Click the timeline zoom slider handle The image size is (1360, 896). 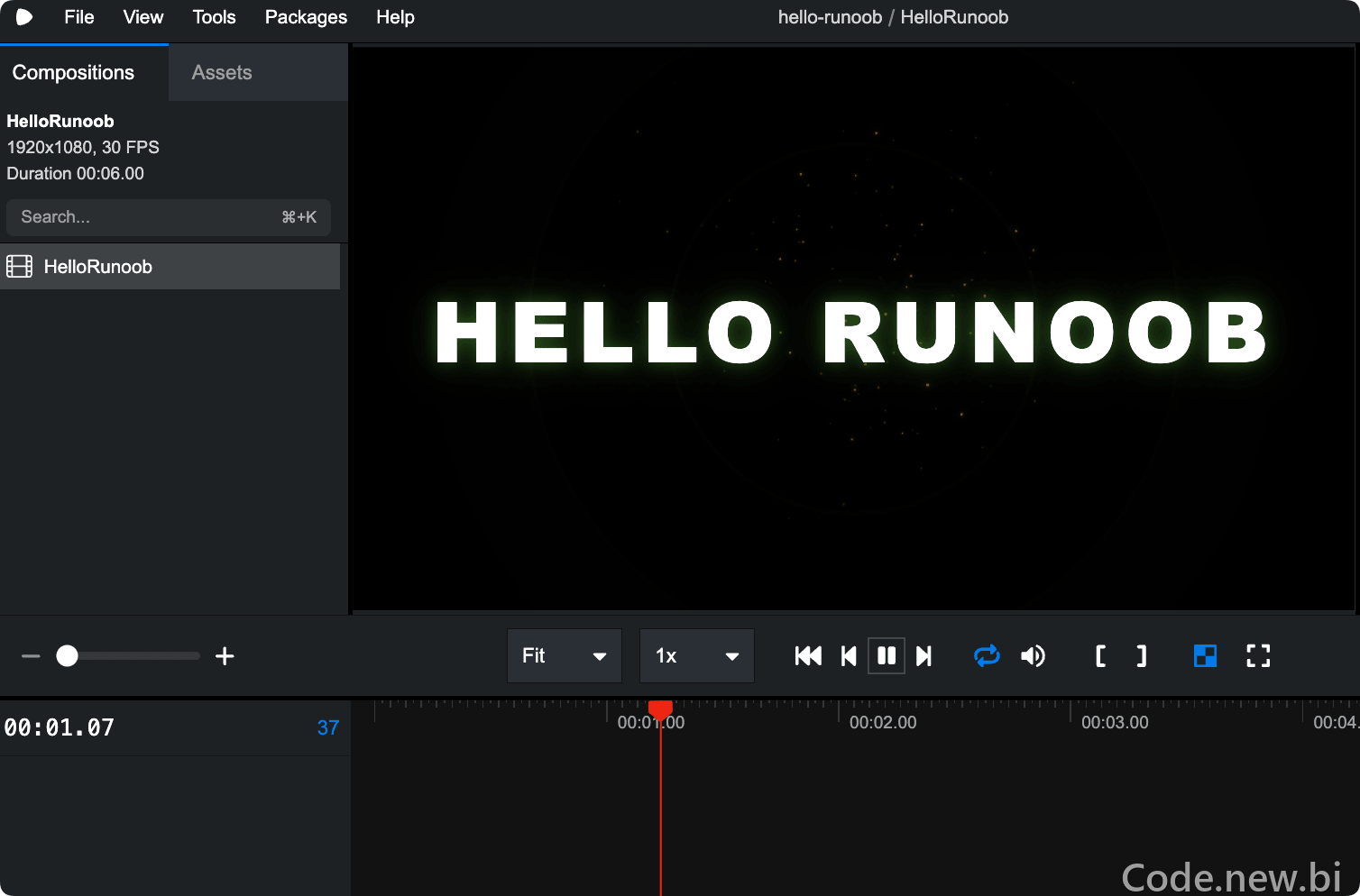pos(67,656)
